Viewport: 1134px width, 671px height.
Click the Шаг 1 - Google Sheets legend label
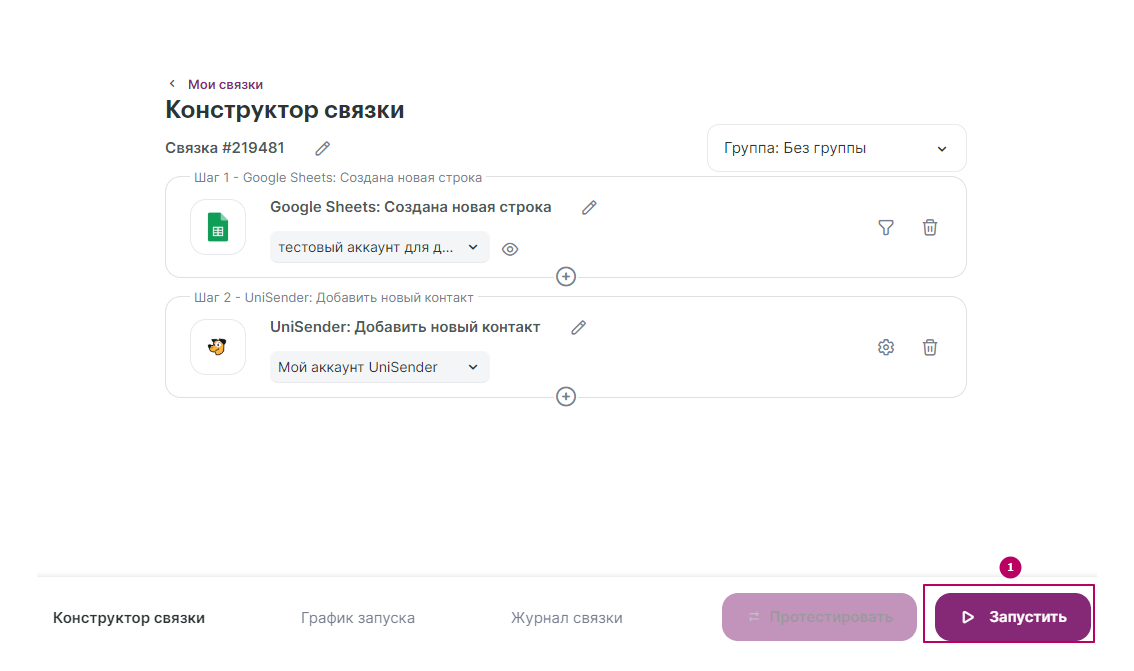(338, 178)
